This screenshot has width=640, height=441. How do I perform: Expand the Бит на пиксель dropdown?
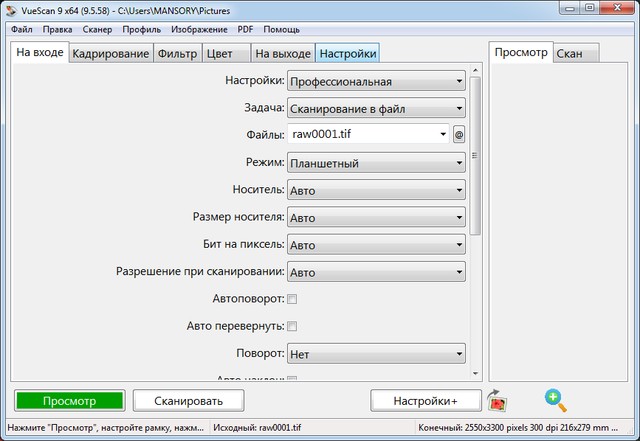(x=376, y=245)
